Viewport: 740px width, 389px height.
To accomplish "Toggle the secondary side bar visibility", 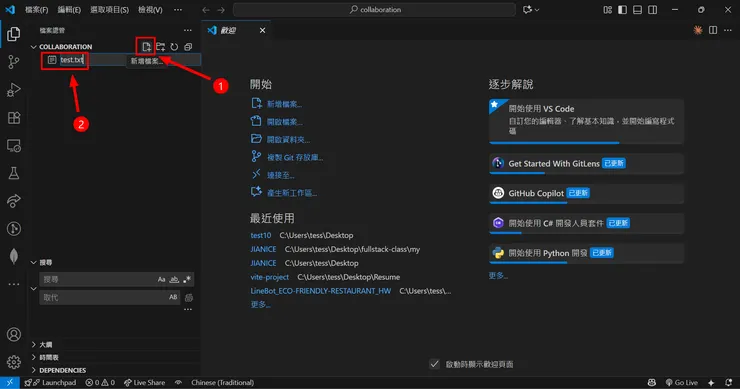I will click(652, 9).
